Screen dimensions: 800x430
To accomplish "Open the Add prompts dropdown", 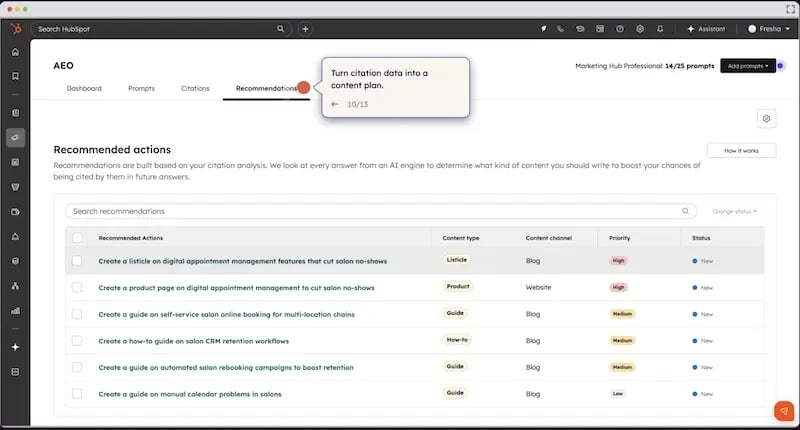I will [748, 66].
